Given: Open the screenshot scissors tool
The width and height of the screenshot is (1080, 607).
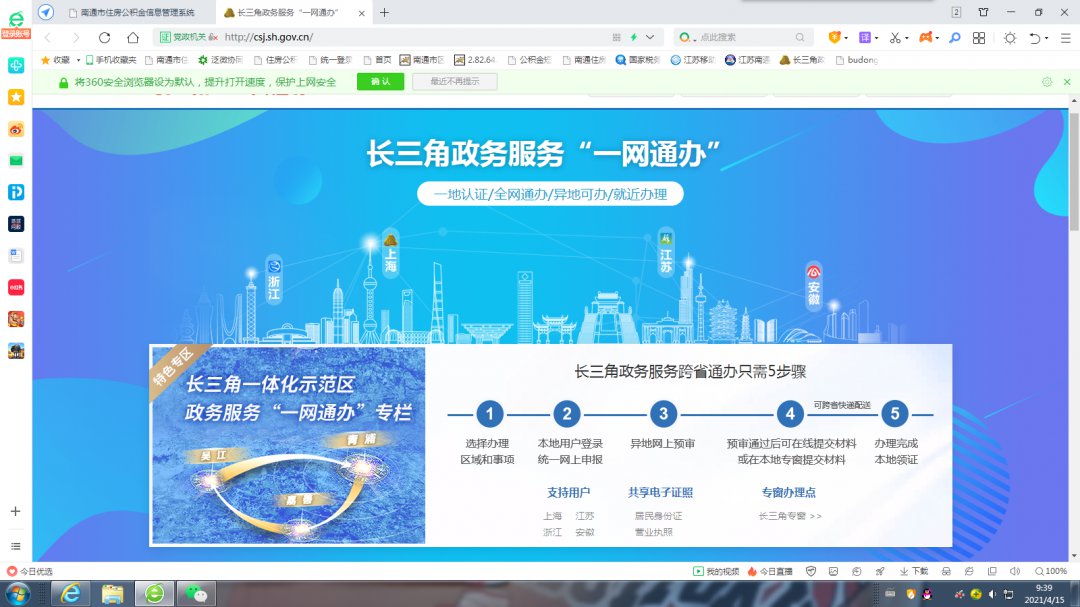Looking at the screenshot, I should click(895, 38).
